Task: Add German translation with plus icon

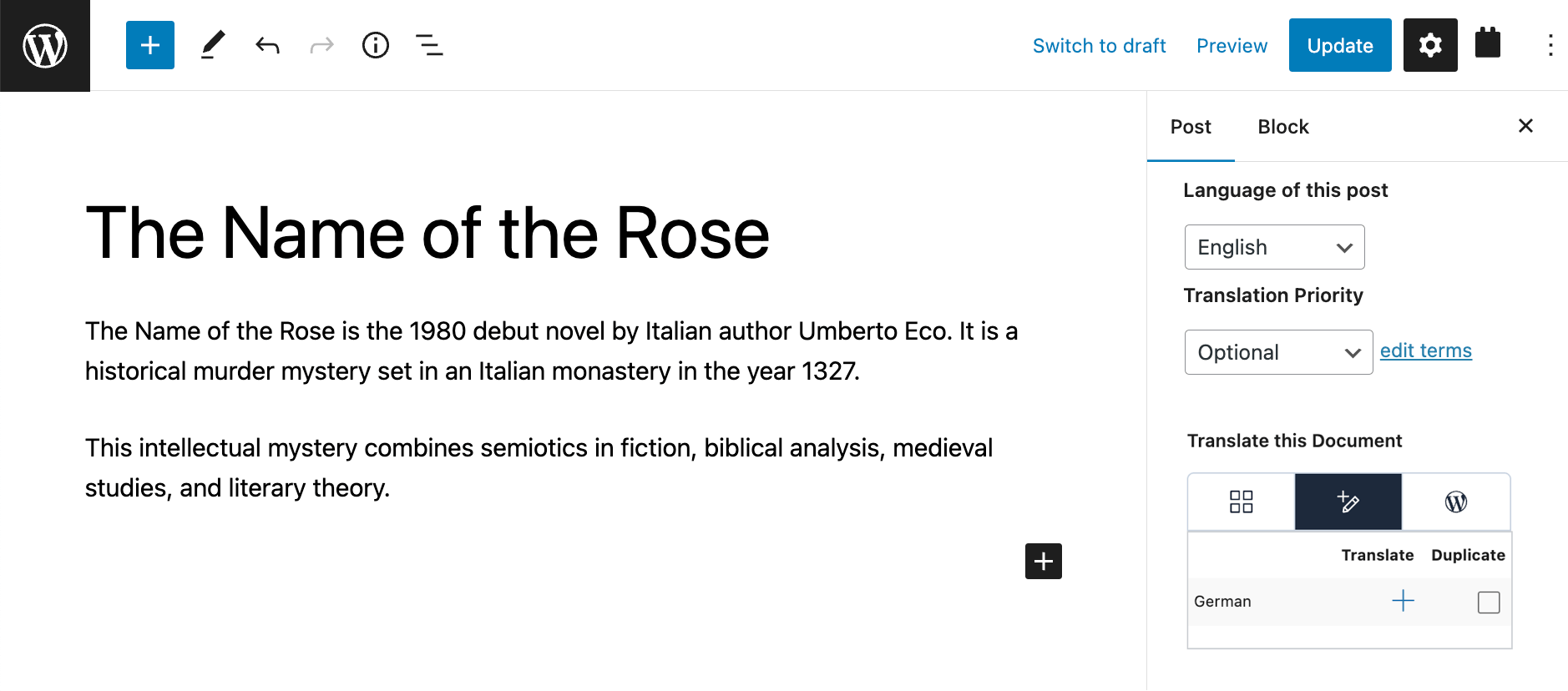Action: [x=1404, y=601]
